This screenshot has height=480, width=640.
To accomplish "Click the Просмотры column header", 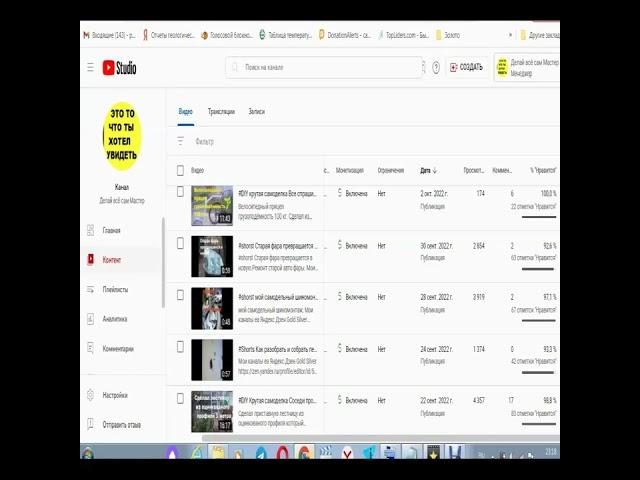I will point(473,171).
